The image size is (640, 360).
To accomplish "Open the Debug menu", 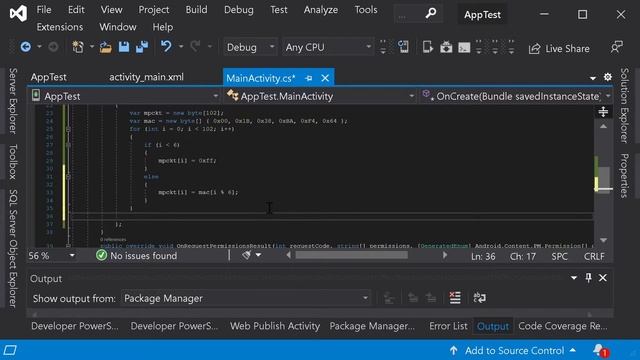I will [x=239, y=10].
